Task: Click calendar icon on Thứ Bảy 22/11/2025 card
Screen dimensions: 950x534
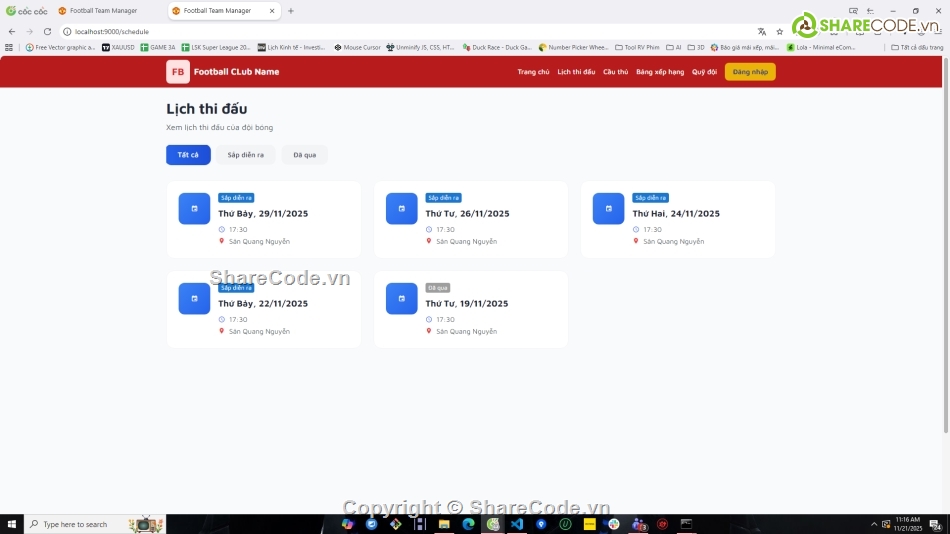Action: [x=194, y=298]
